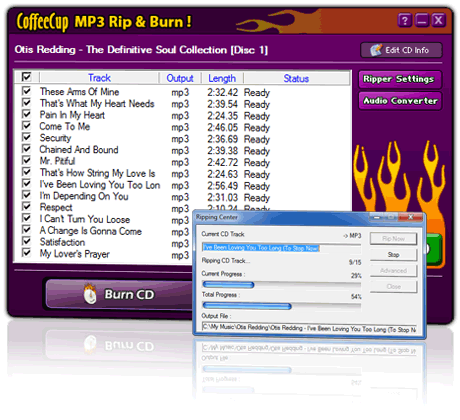Click the album title Otis Redding text
Viewport: 460px width, 420px height.
tap(141, 50)
